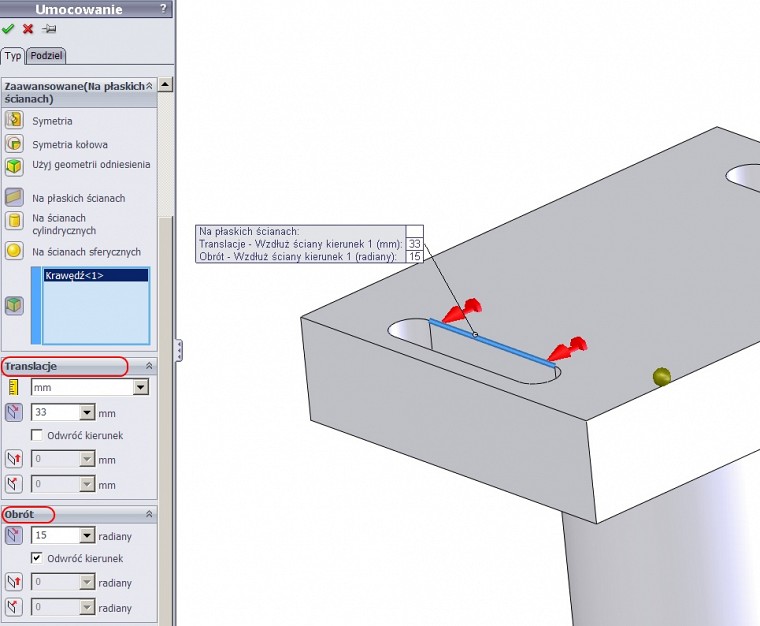Click the 15 rotation input field
This screenshot has height=626, width=760.
(56, 535)
